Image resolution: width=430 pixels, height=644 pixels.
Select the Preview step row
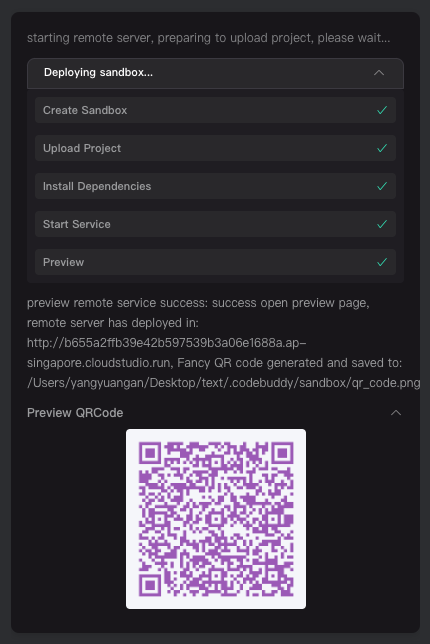coord(215,262)
